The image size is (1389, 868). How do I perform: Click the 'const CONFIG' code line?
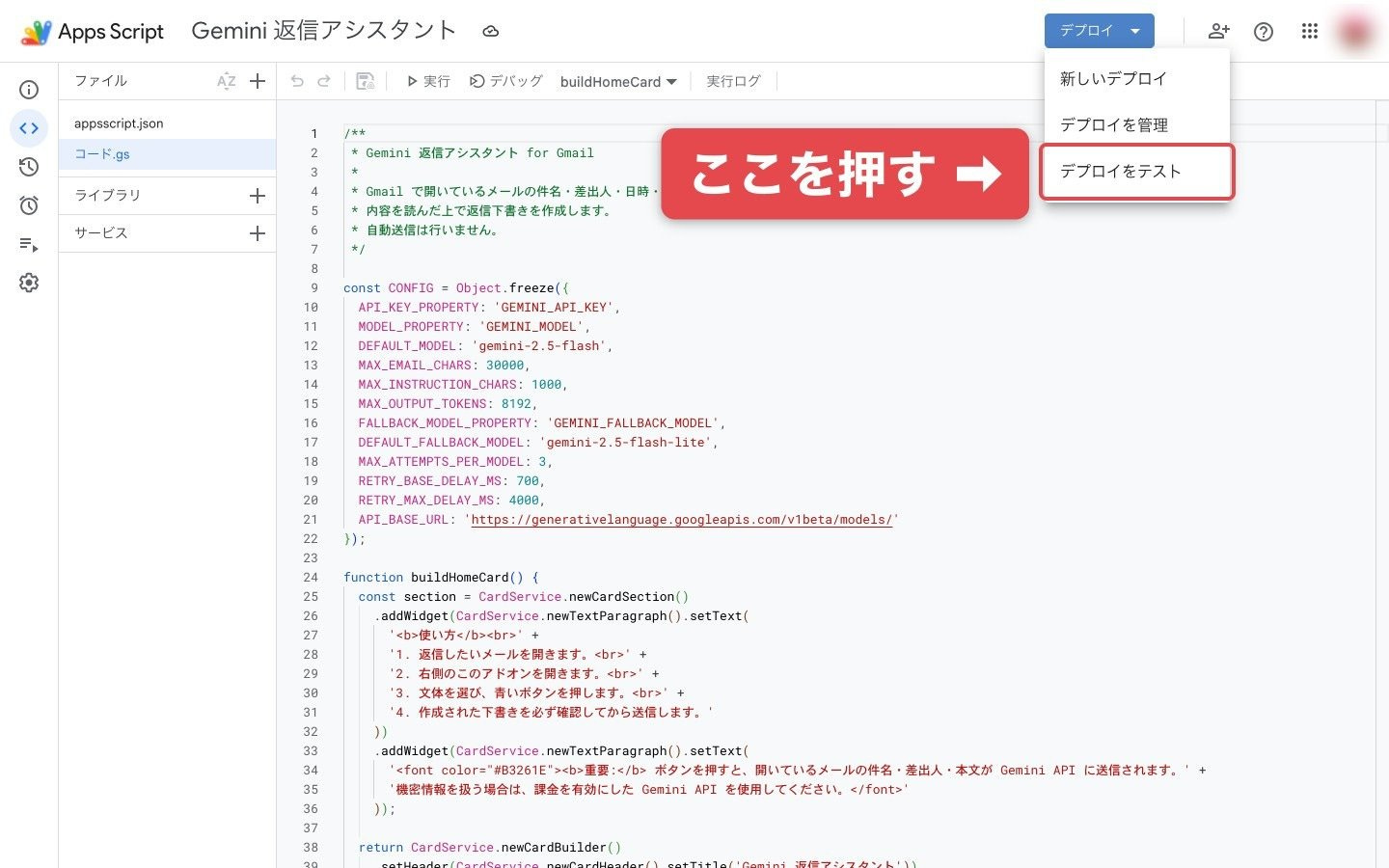tap(456, 288)
